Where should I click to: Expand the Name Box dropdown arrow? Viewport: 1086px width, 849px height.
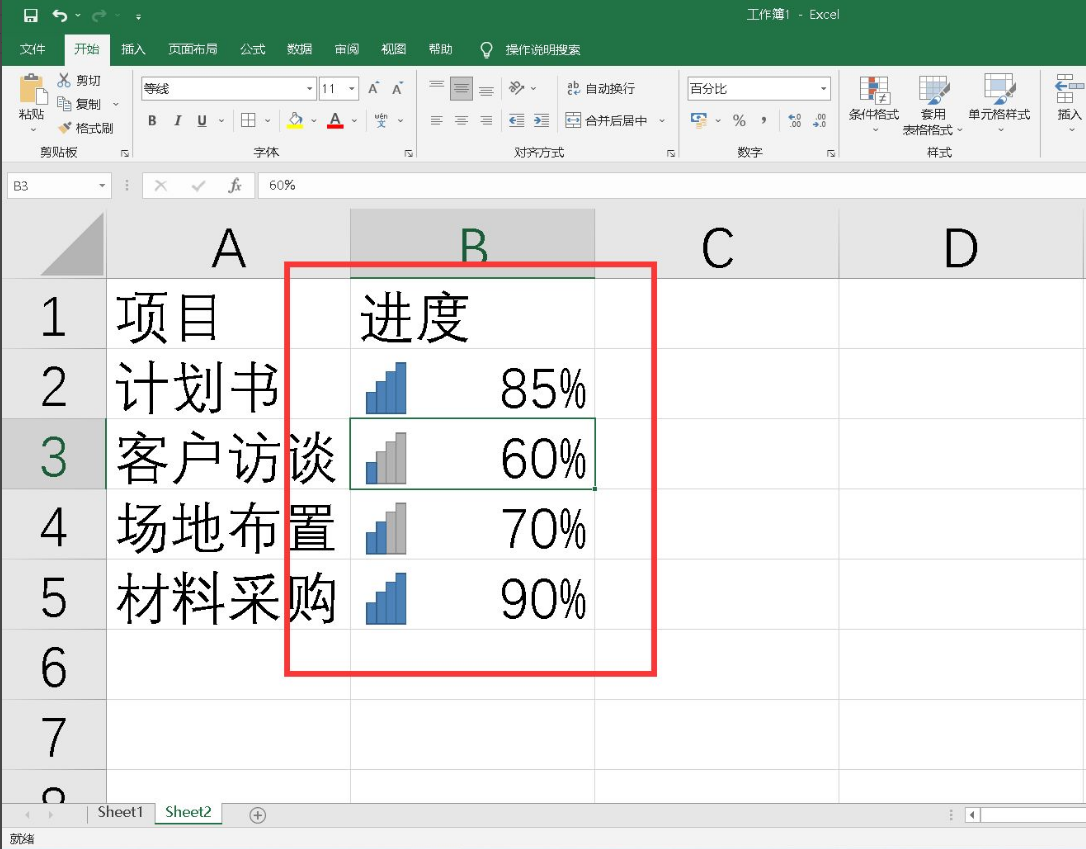102,186
